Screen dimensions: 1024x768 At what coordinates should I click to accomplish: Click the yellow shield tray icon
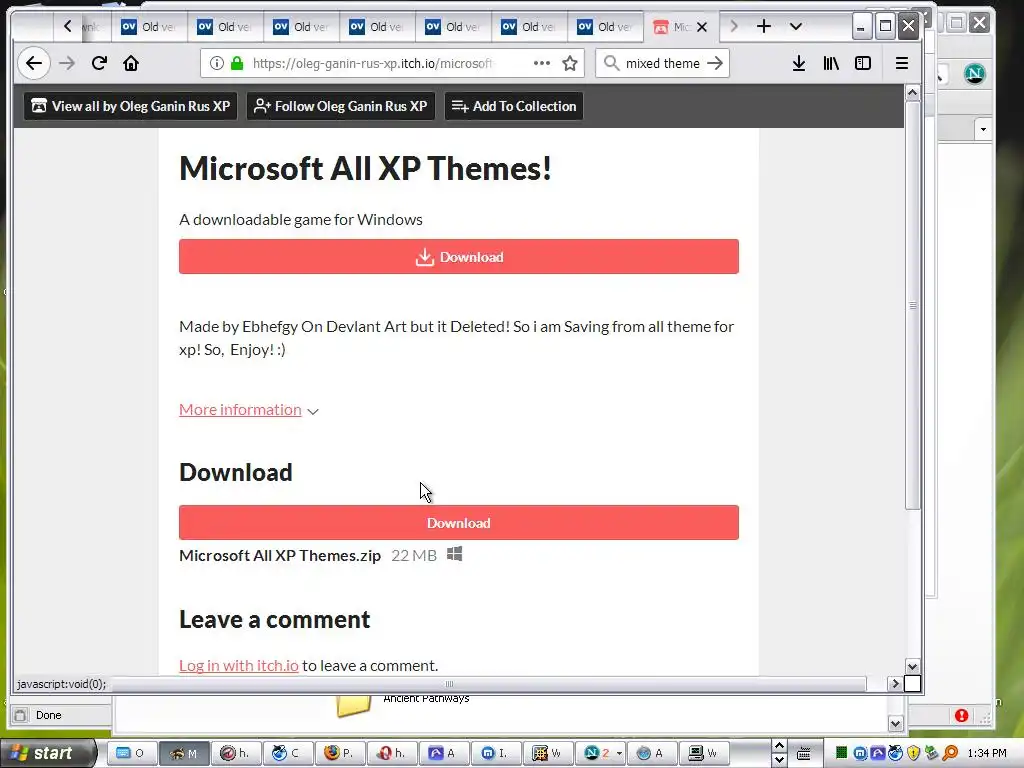[x=914, y=753]
